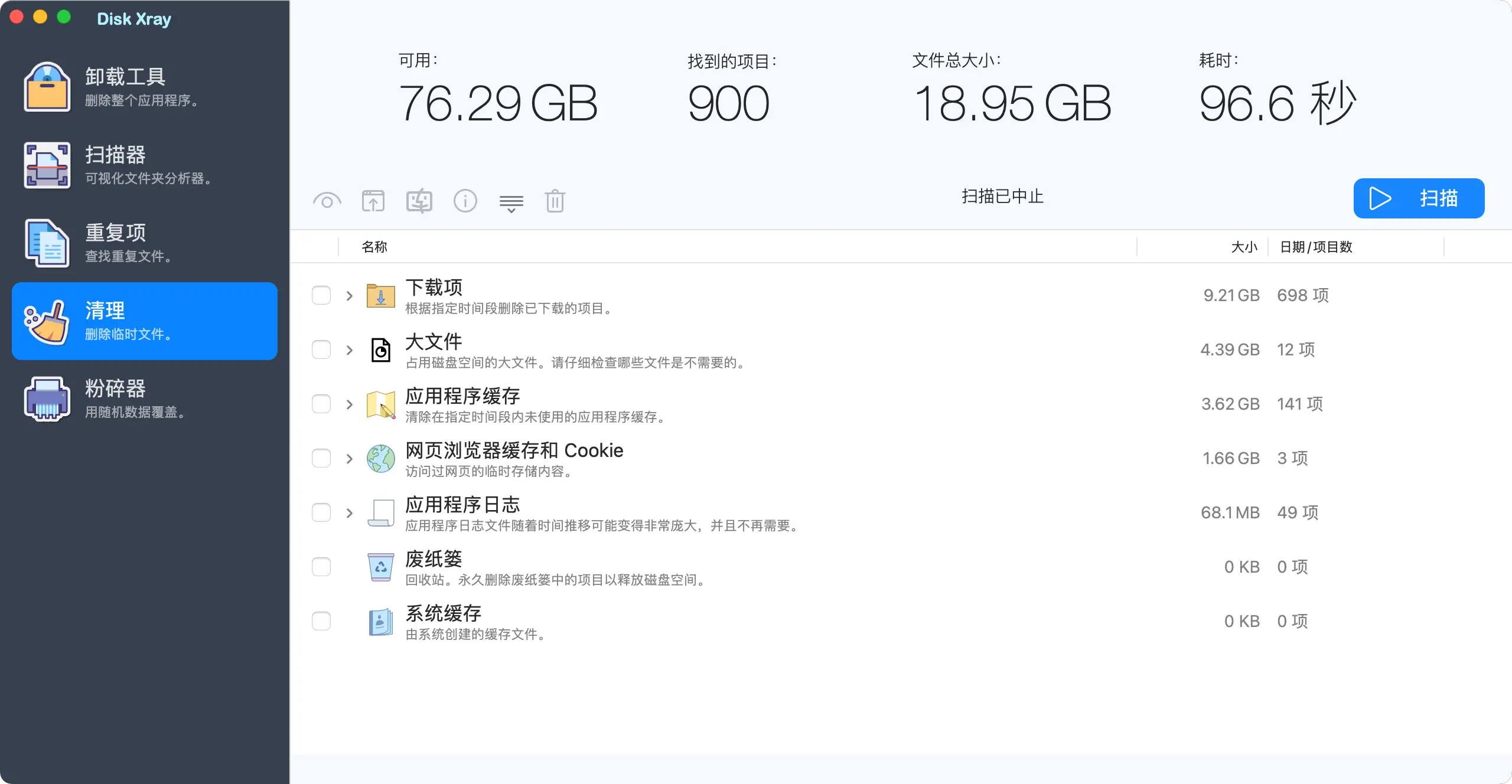Click the Quick Look eye icon
The height and width of the screenshot is (784, 1512).
pyautogui.click(x=327, y=201)
